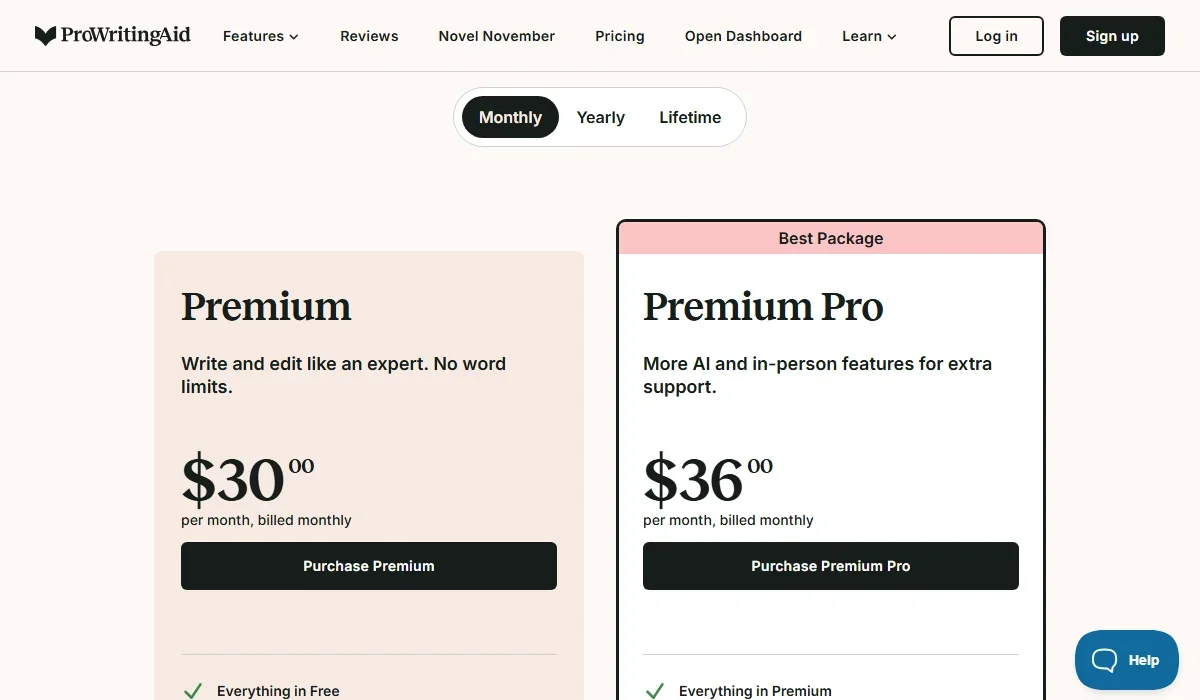Open the Reviews page
Screen dimensions: 1200x700
click(x=369, y=36)
